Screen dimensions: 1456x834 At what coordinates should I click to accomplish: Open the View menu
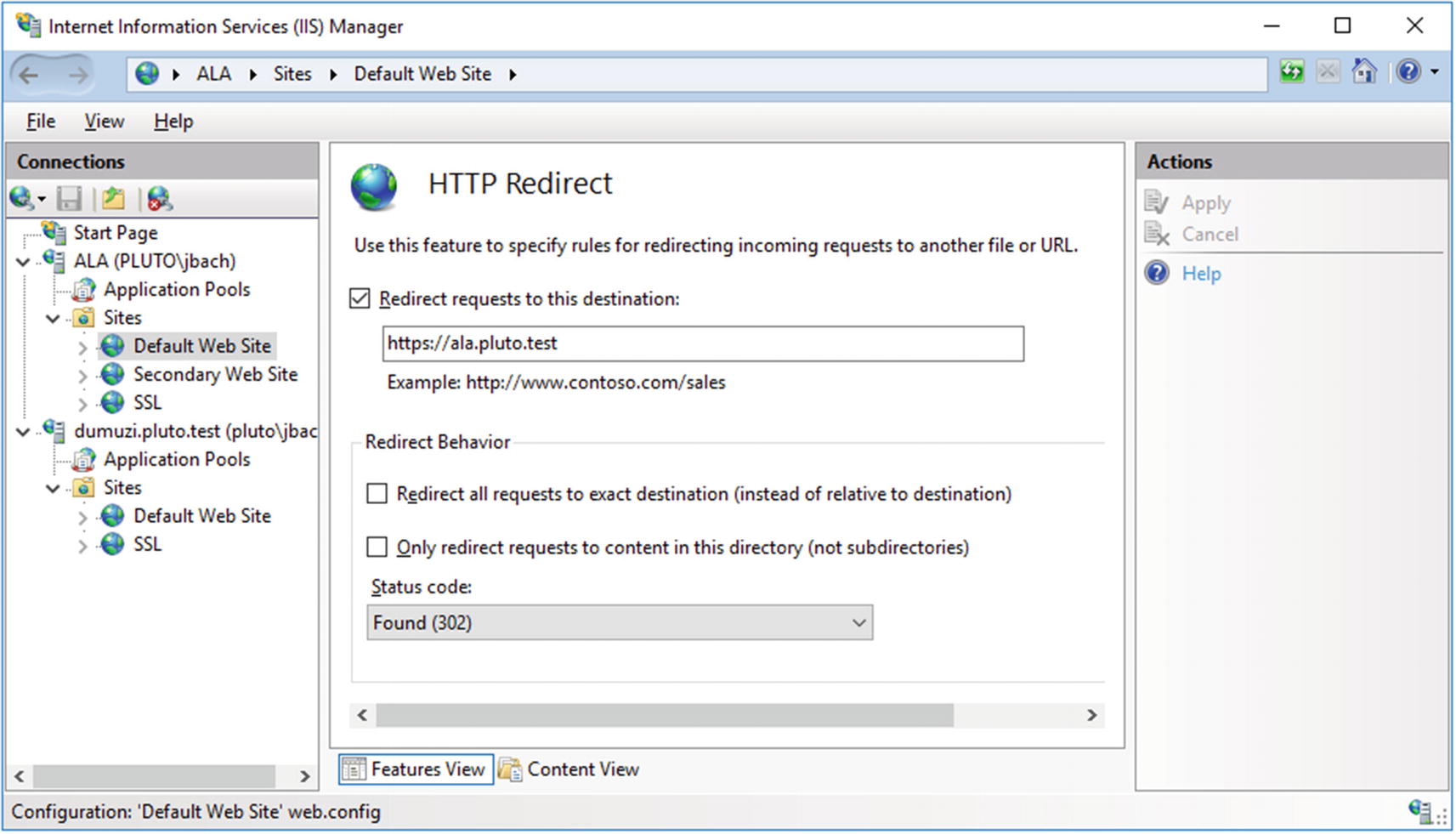click(x=104, y=121)
